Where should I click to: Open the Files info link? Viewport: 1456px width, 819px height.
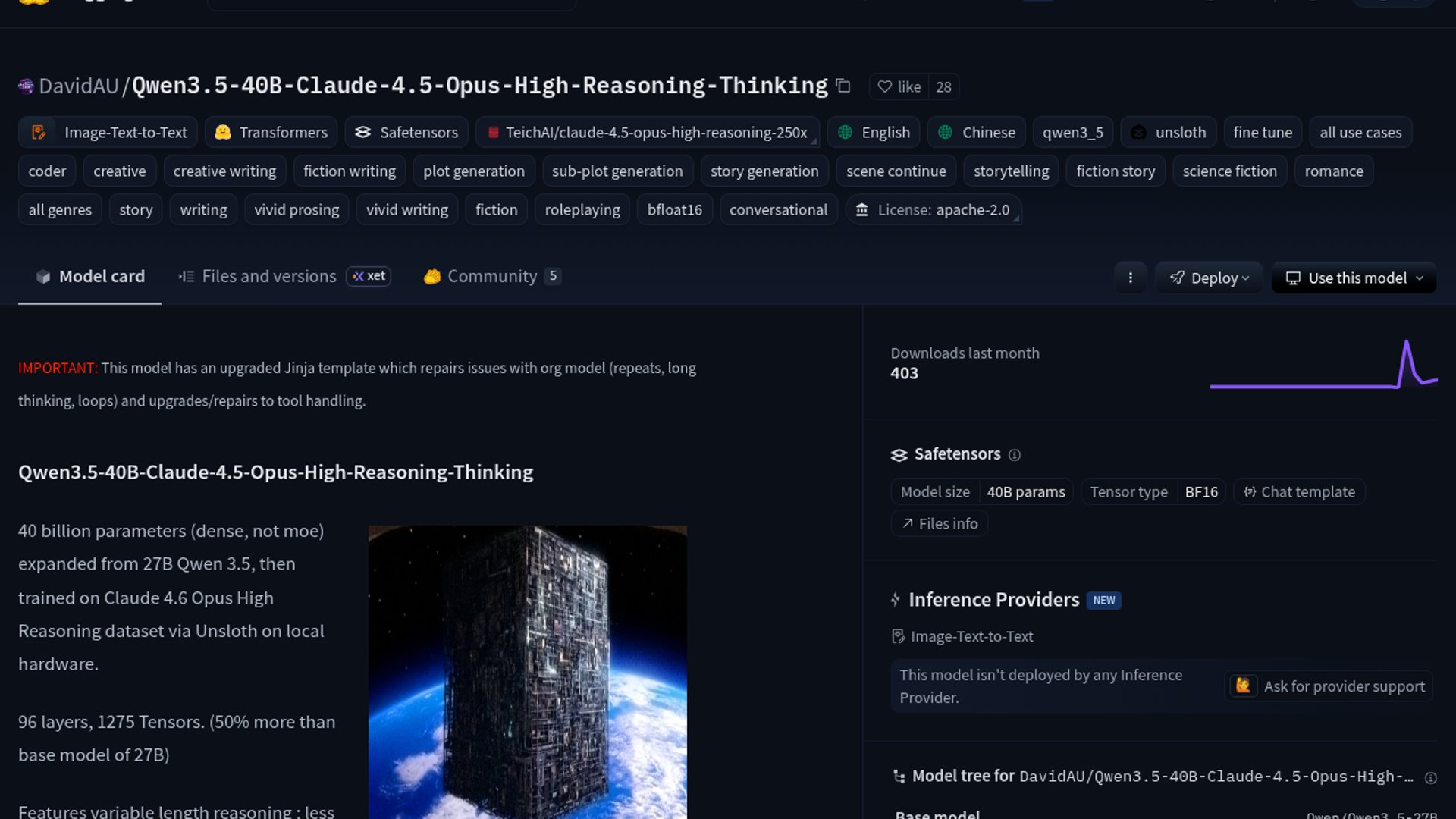[x=940, y=524]
